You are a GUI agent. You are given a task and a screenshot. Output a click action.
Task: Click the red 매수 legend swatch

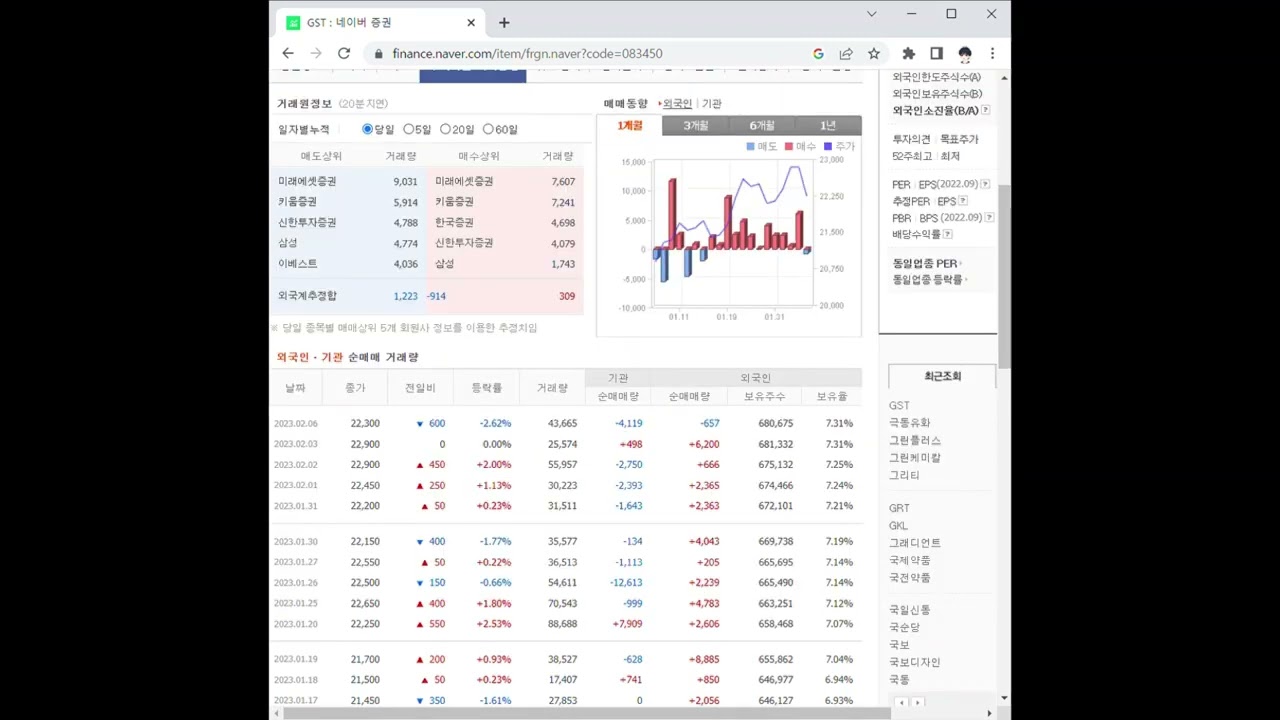tap(789, 147)
